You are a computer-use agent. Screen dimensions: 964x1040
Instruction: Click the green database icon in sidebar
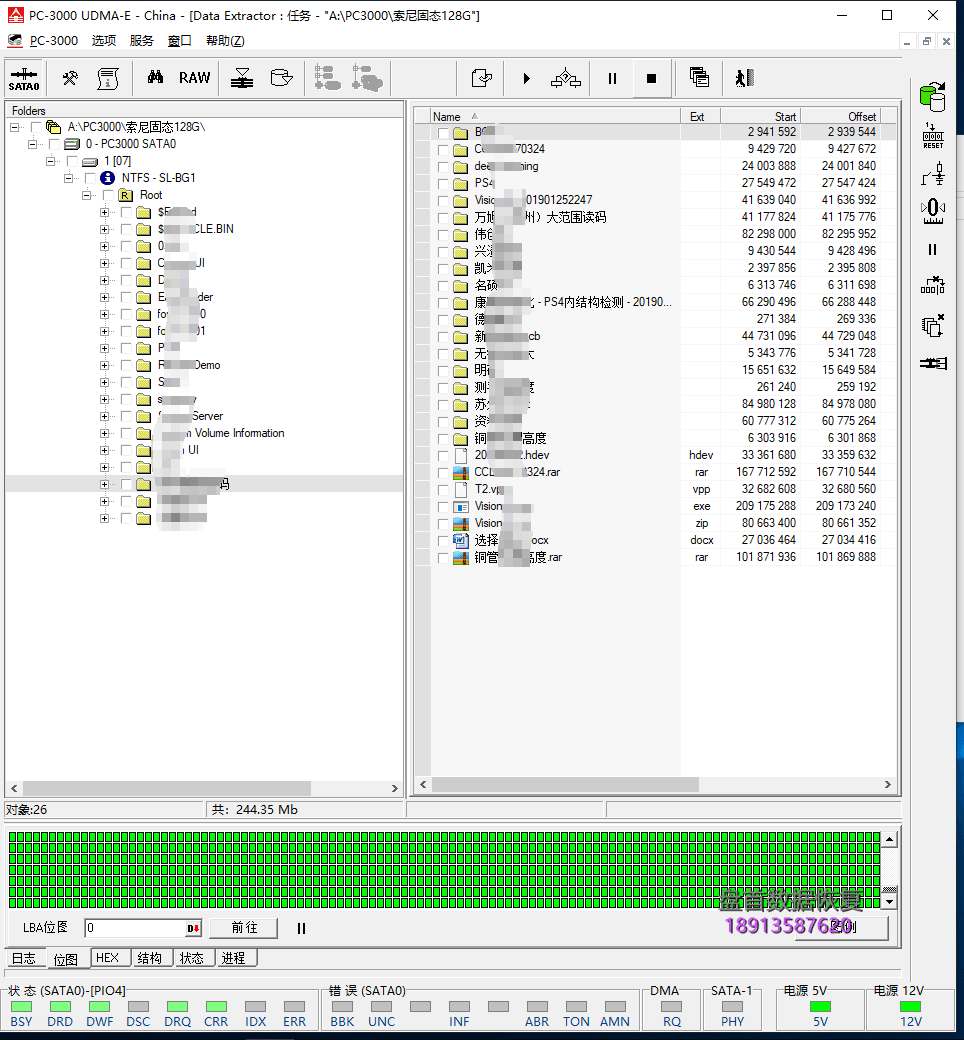coord(933,97)
